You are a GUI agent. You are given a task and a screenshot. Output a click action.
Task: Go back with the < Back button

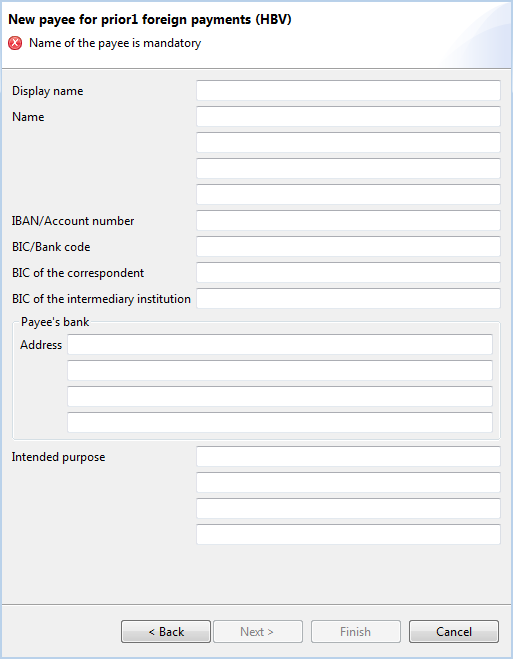click(x=166, y=632)
